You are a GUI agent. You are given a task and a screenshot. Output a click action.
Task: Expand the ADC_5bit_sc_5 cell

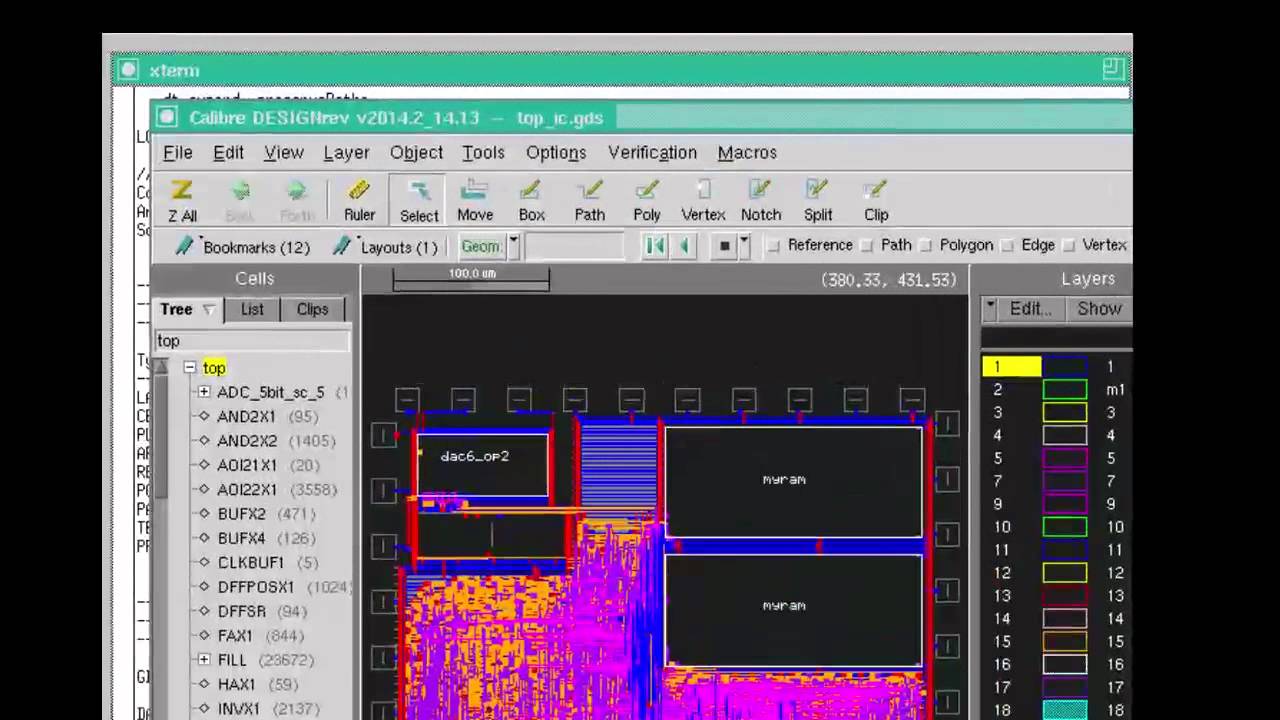(204, 392)
